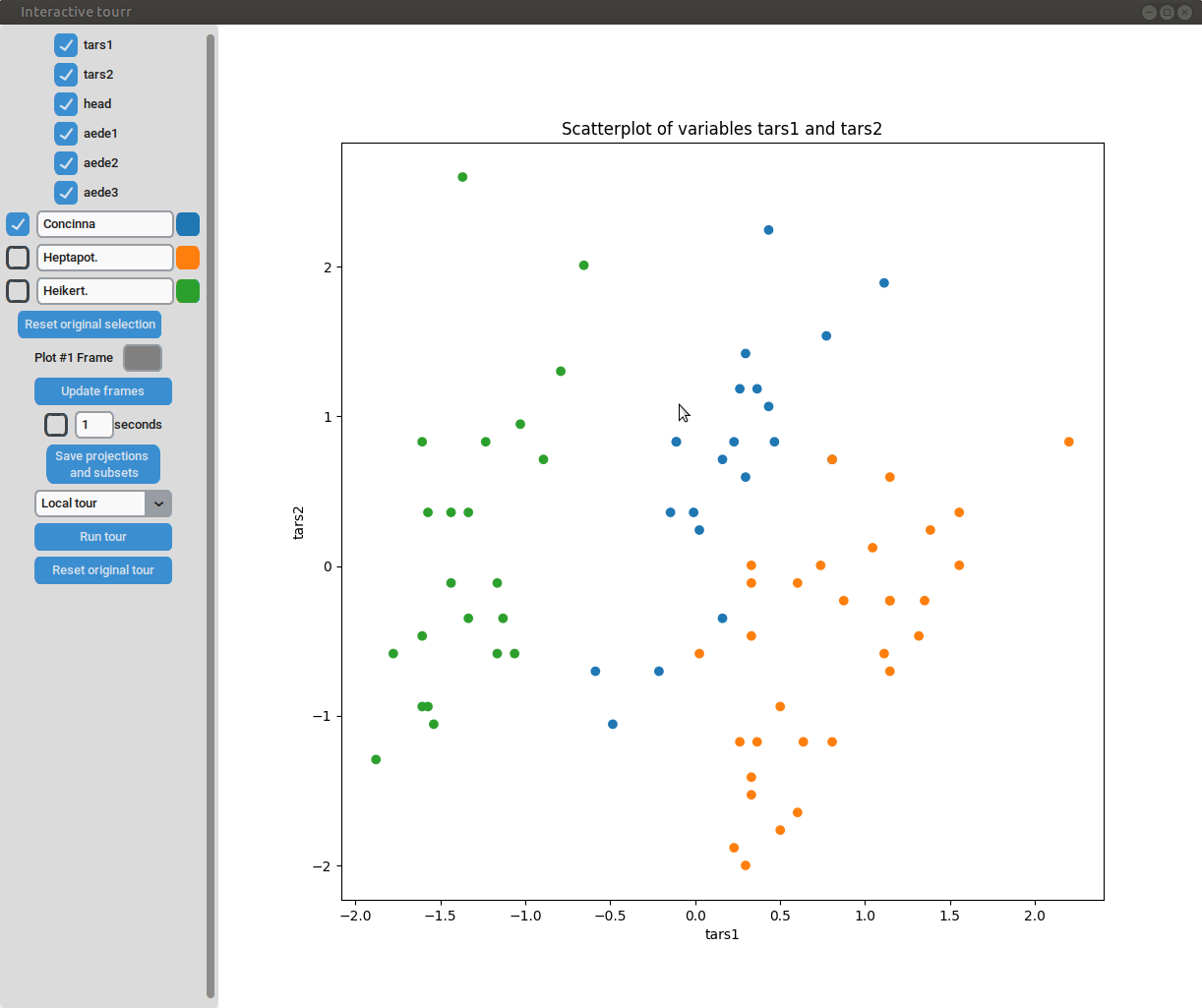Close the Interactive tourr window
Viewport: 1202px width, 1008px height.
[x=1184, y=12]
